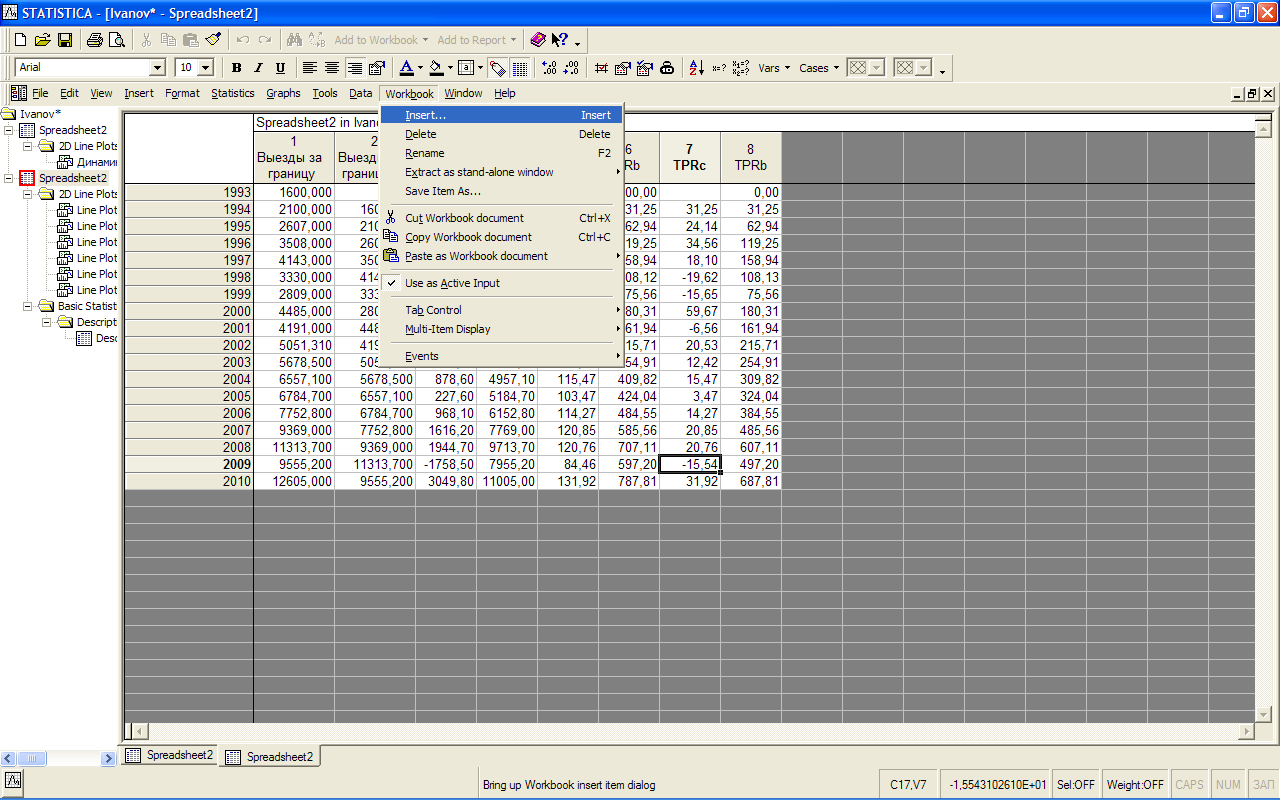Image resolution: width=1280 pixels, height=800 pixels.
Task: Toggle Italic text formatting
Action: pyautogui.click(x=258, y=68)
